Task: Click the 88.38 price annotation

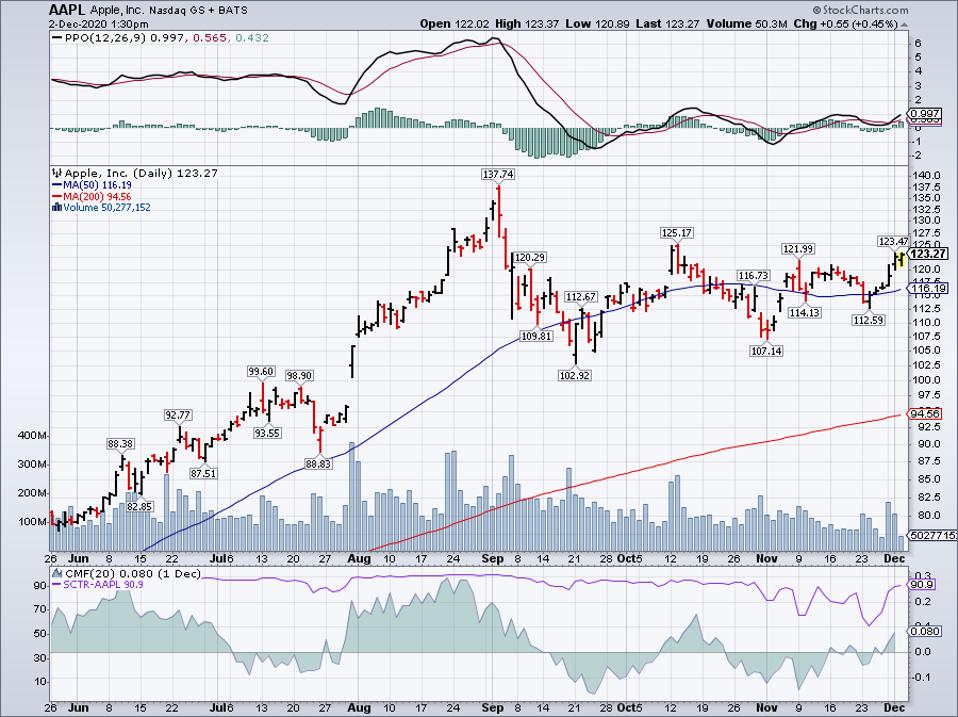Action: [x=120, y=443]
